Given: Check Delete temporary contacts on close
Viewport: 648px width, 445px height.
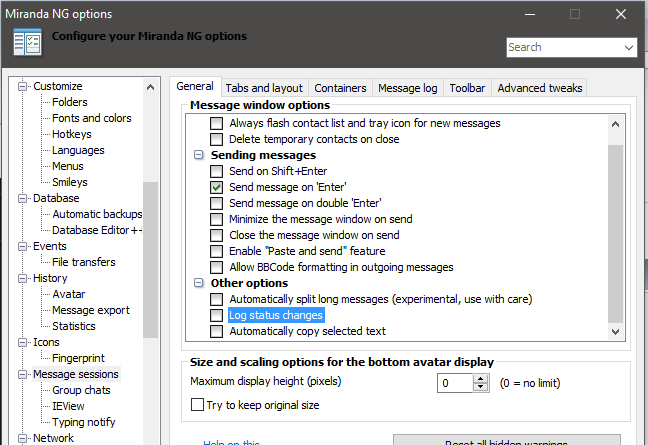Looking at the screenshot, I should coord(217,139).
